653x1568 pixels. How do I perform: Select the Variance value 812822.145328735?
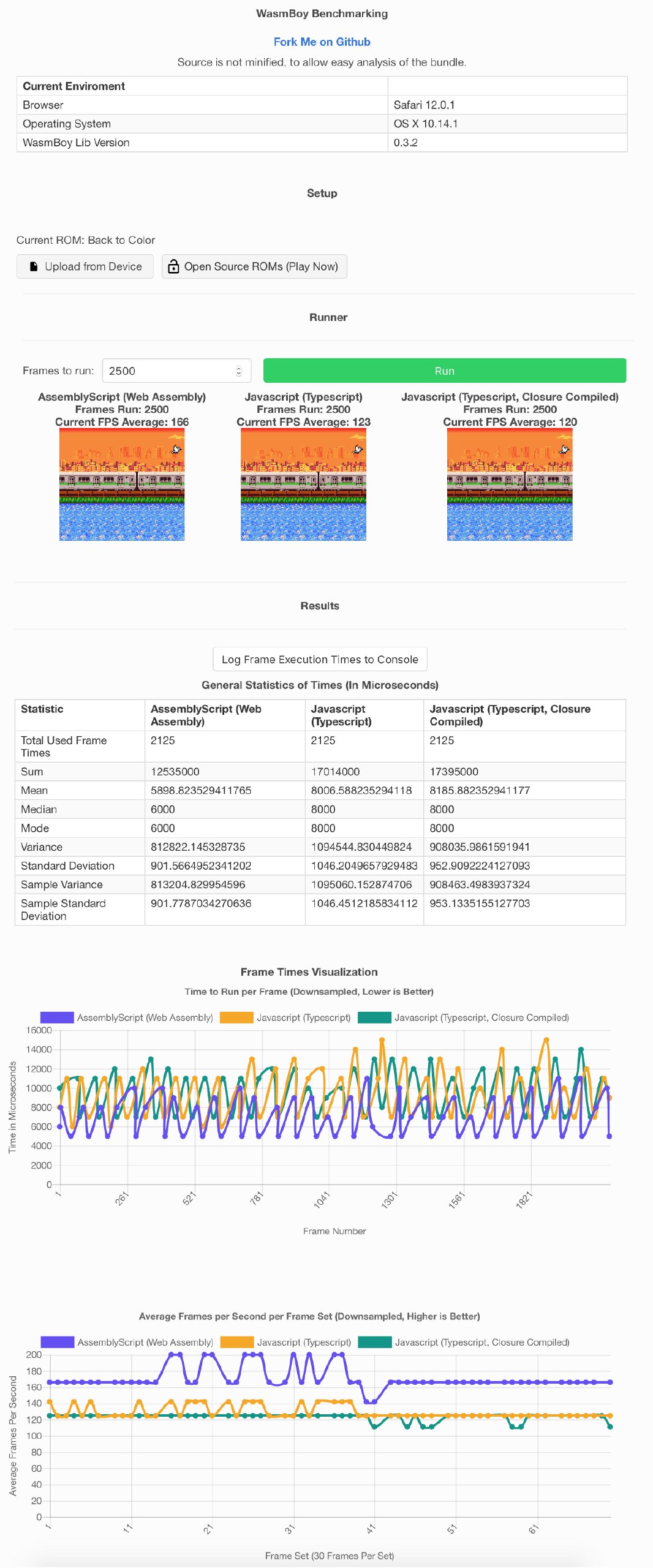click(198, 846)
